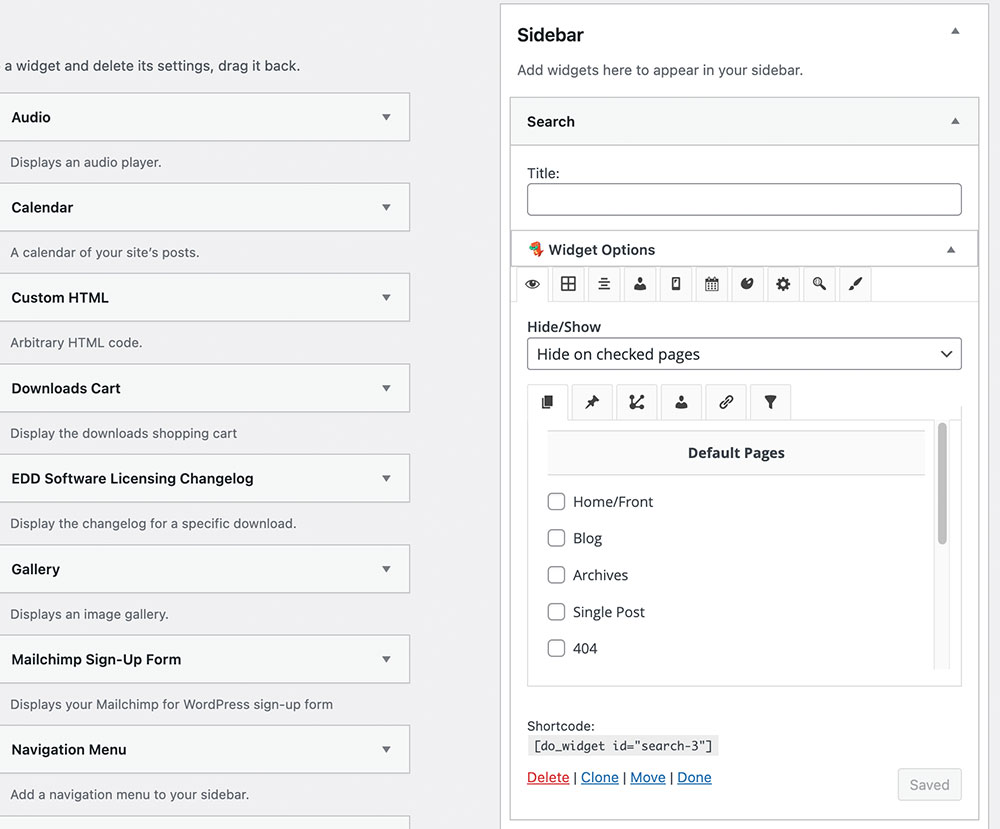Select the gear settings tab icon
Screen dimensions: 1000x829
pos(783,284)
